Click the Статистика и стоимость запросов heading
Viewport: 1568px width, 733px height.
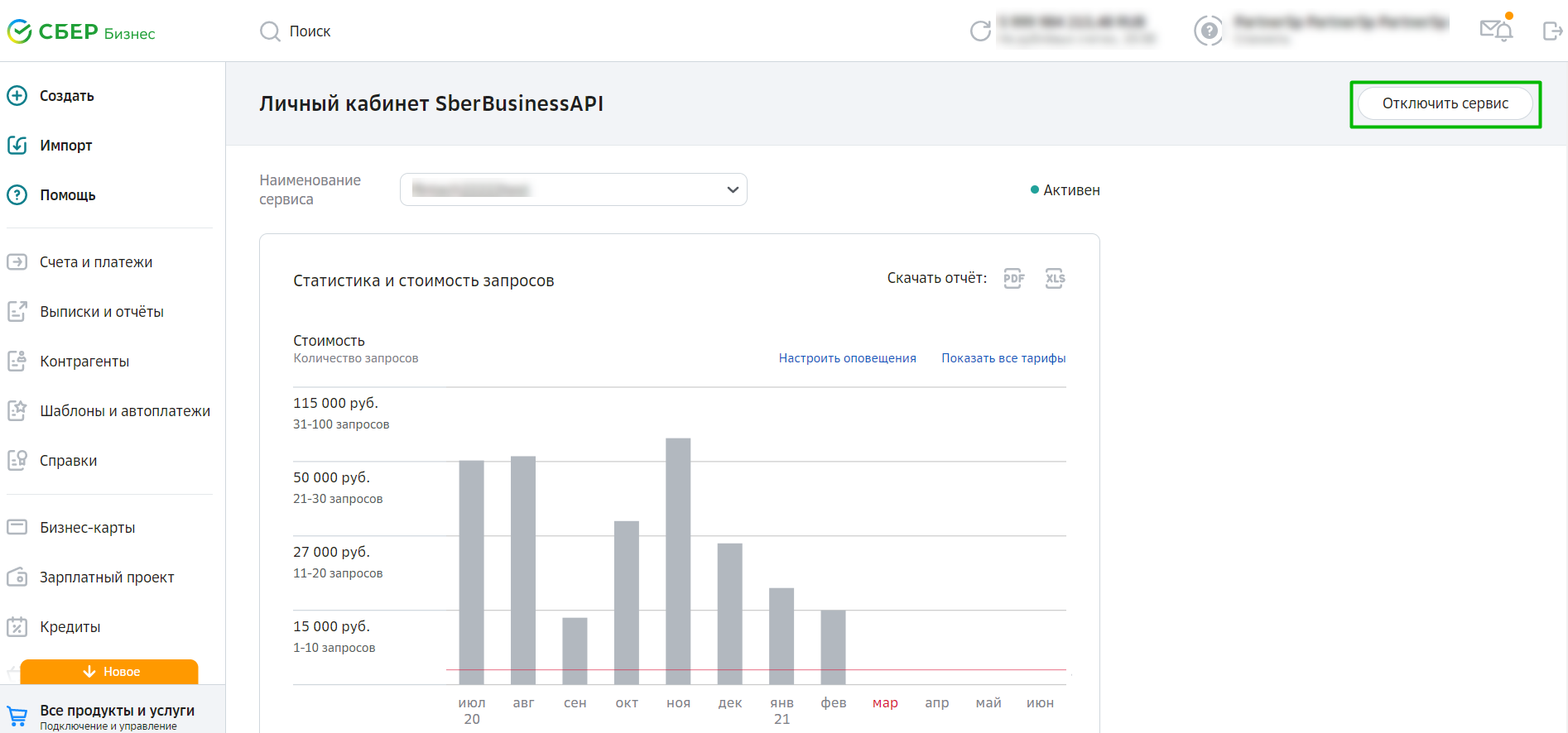click(x=424, y=280)
